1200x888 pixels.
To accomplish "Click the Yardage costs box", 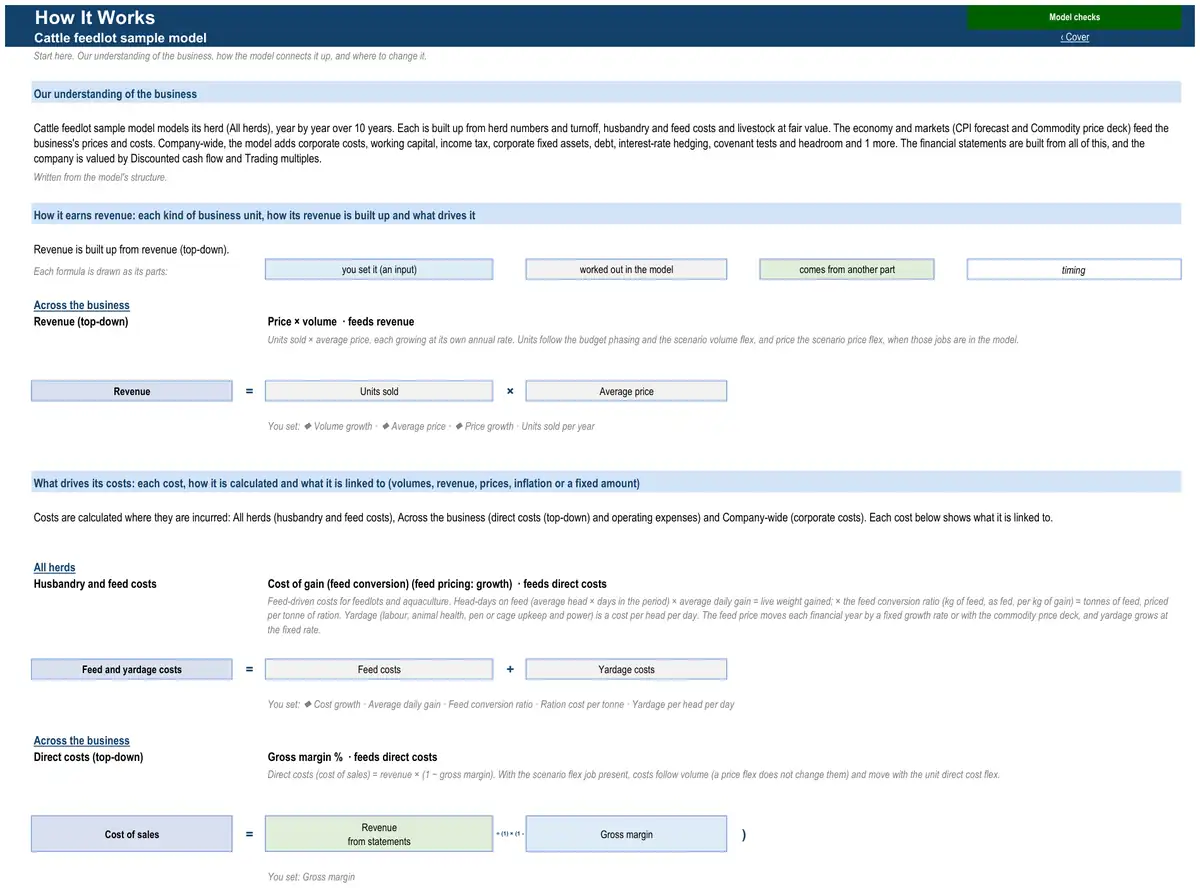I will (x=626, y=669).
